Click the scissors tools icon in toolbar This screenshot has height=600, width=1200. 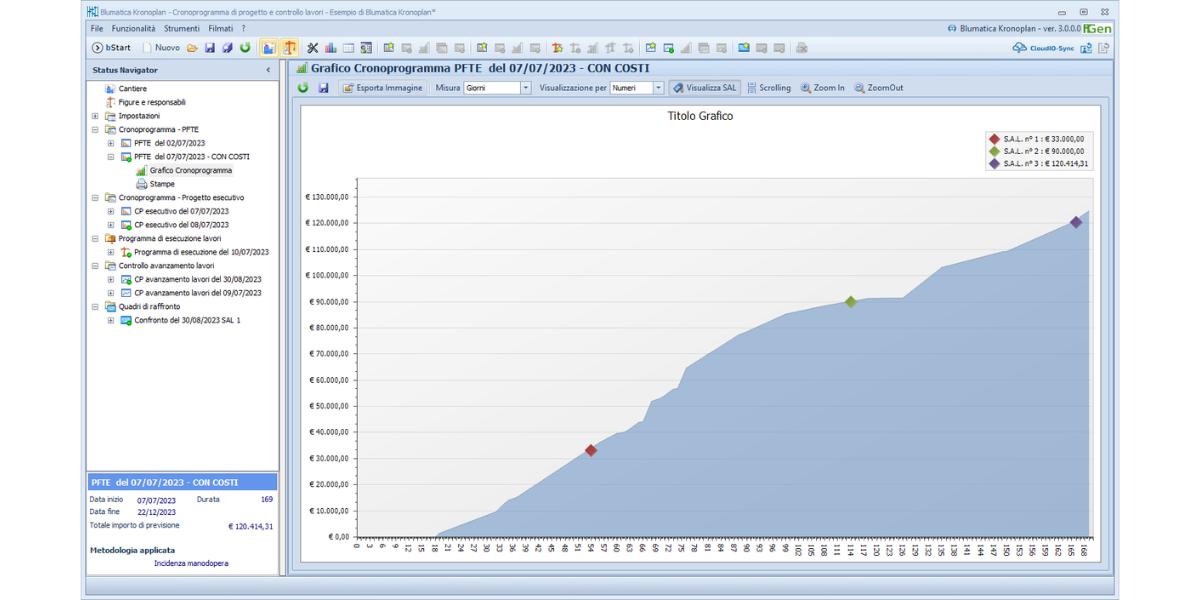coord(312,48)
